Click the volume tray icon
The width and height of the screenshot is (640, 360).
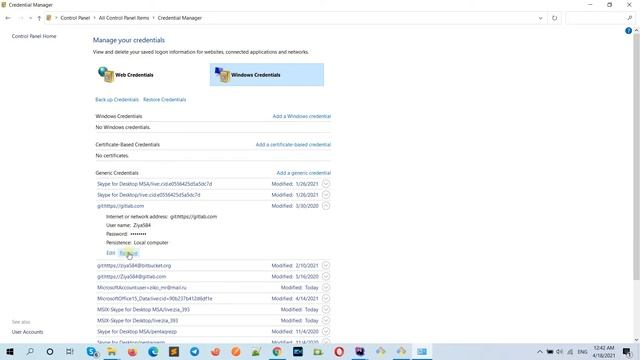point(560,351)
